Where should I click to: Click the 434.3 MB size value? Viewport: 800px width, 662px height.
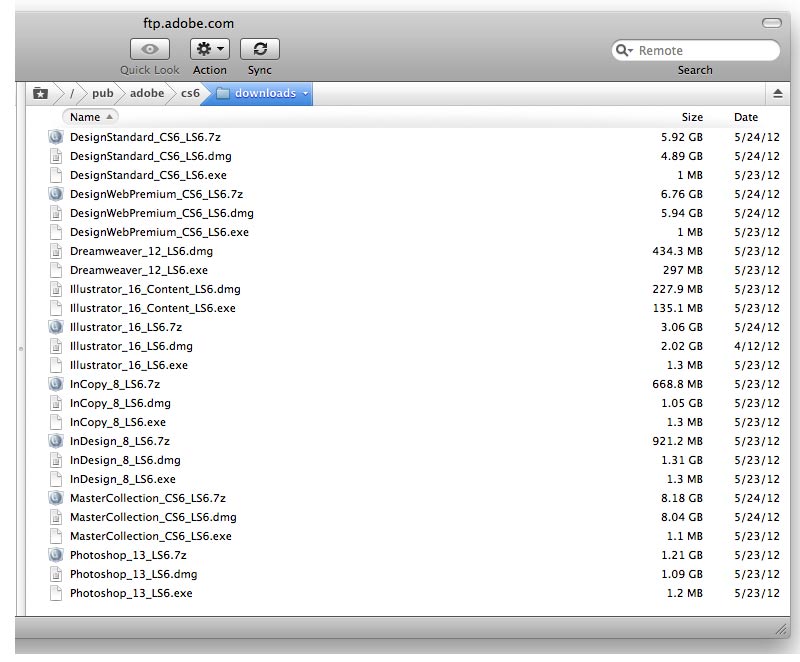[677, 251]
